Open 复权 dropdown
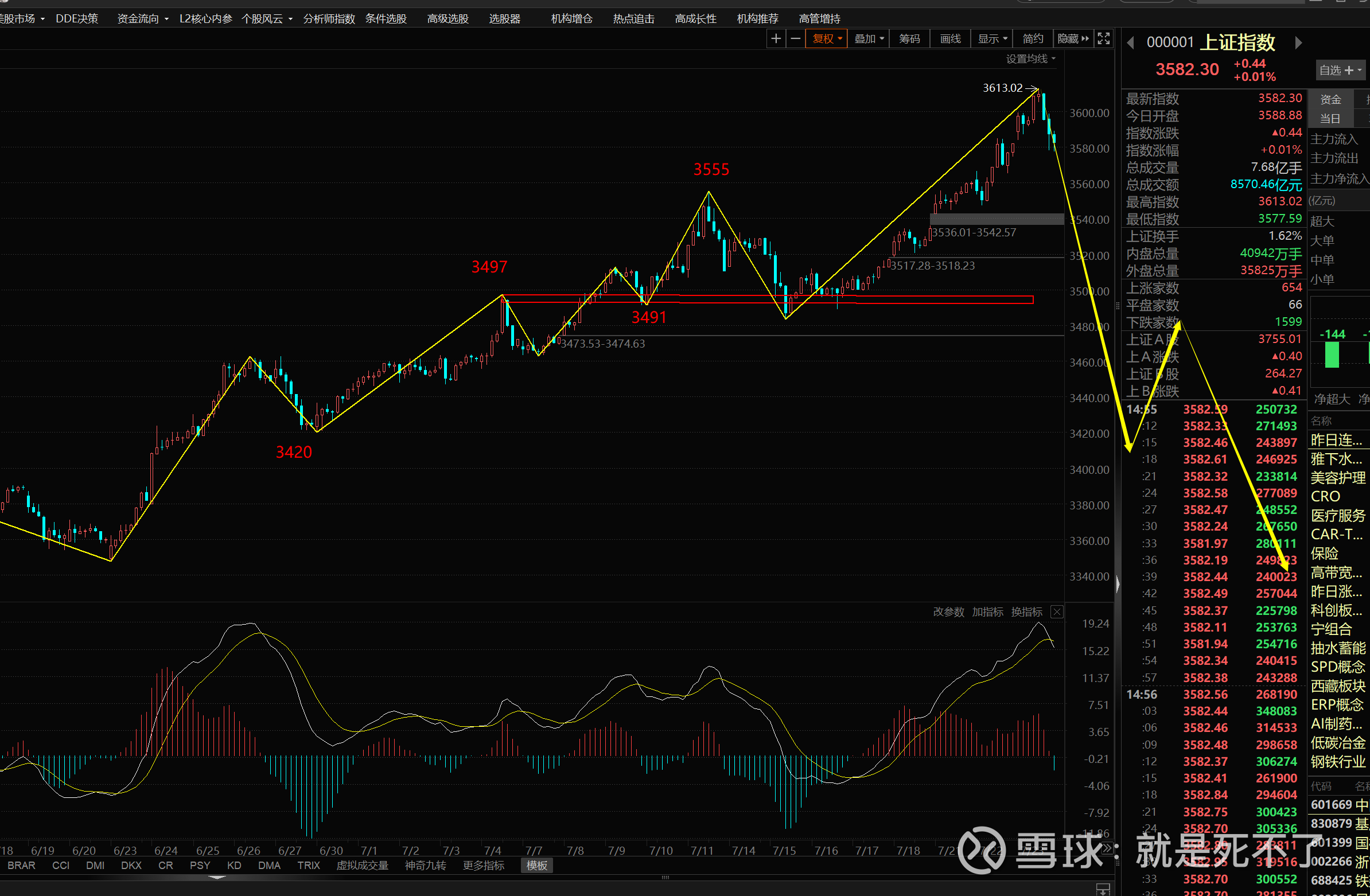This screenshot has height=896, width=1370. tap(827, 38)
